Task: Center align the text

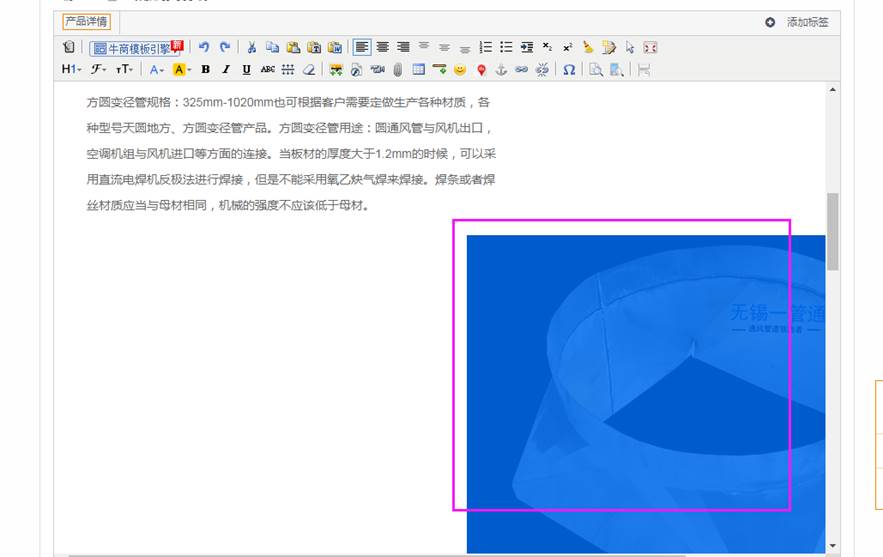Action: click(382, 47)
